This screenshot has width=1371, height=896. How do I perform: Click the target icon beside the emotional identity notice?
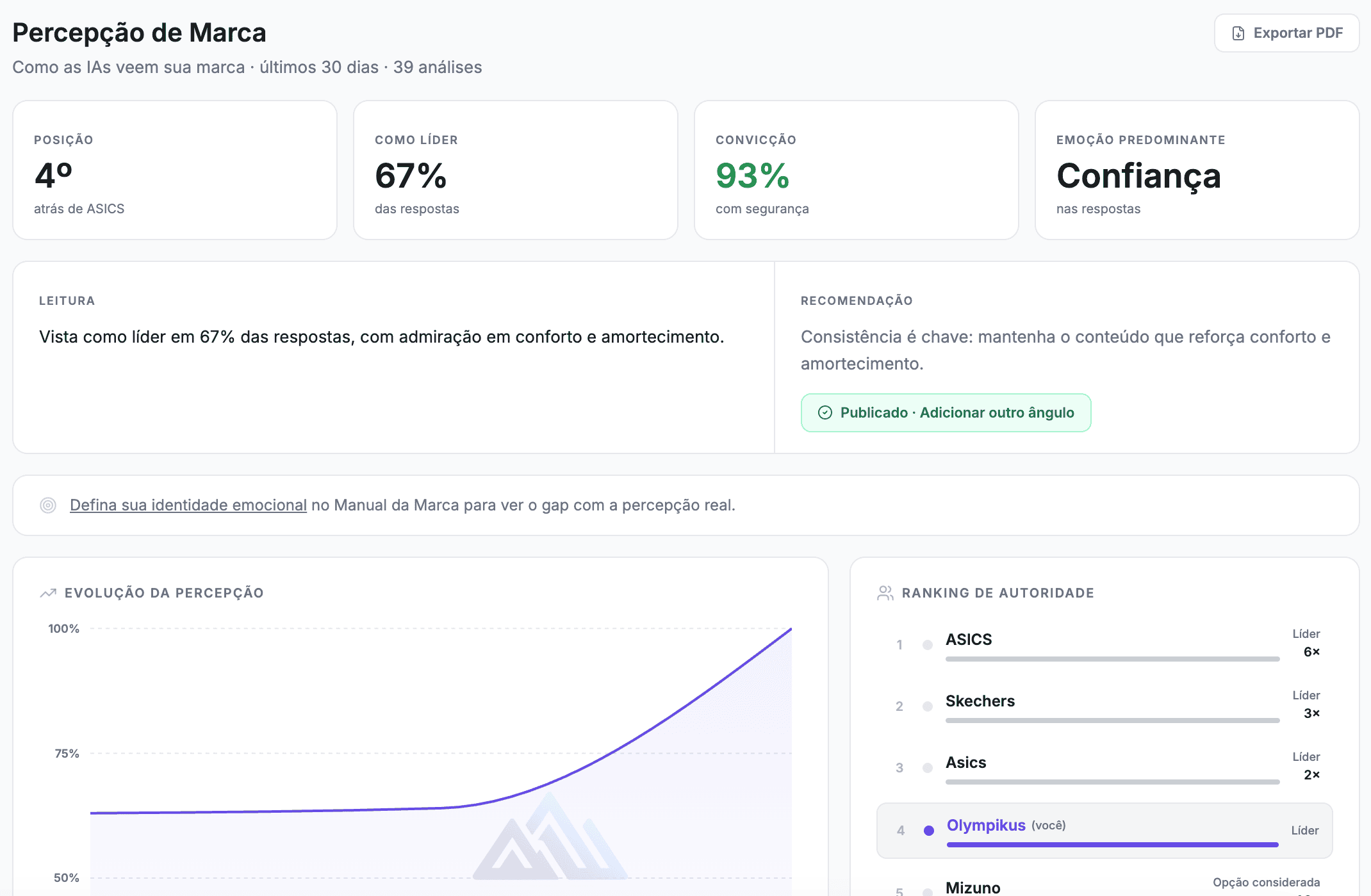point(48,505)
